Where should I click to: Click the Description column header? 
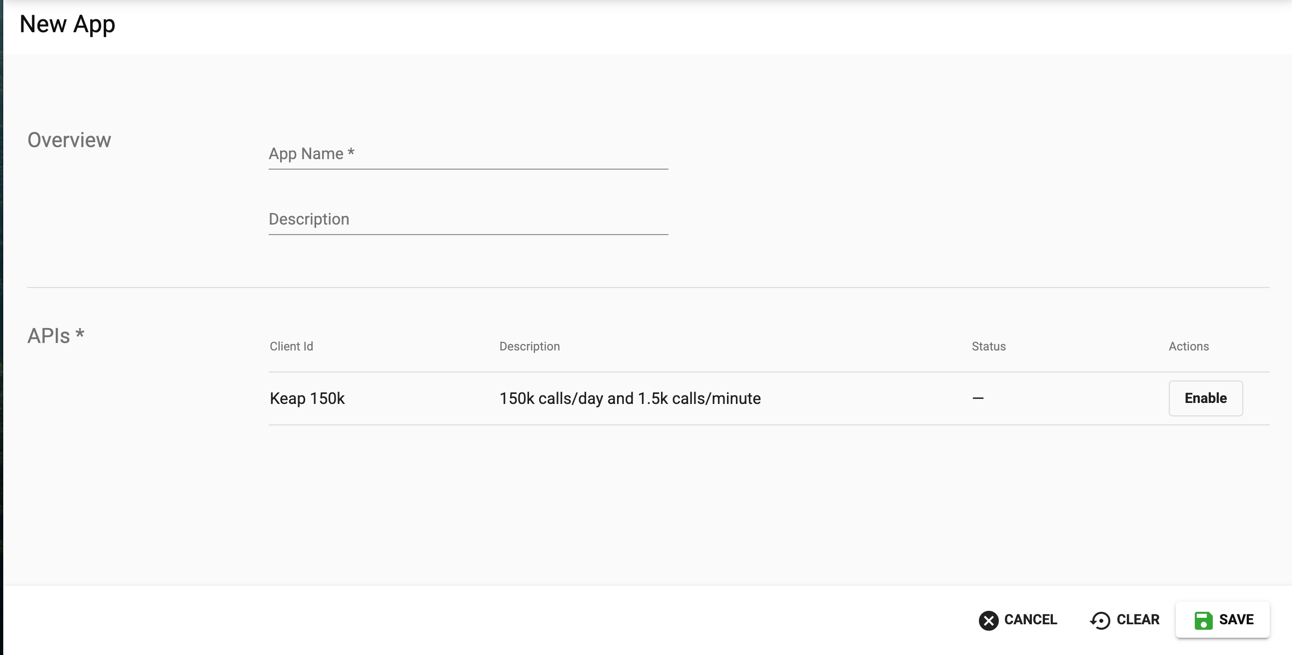530,346
